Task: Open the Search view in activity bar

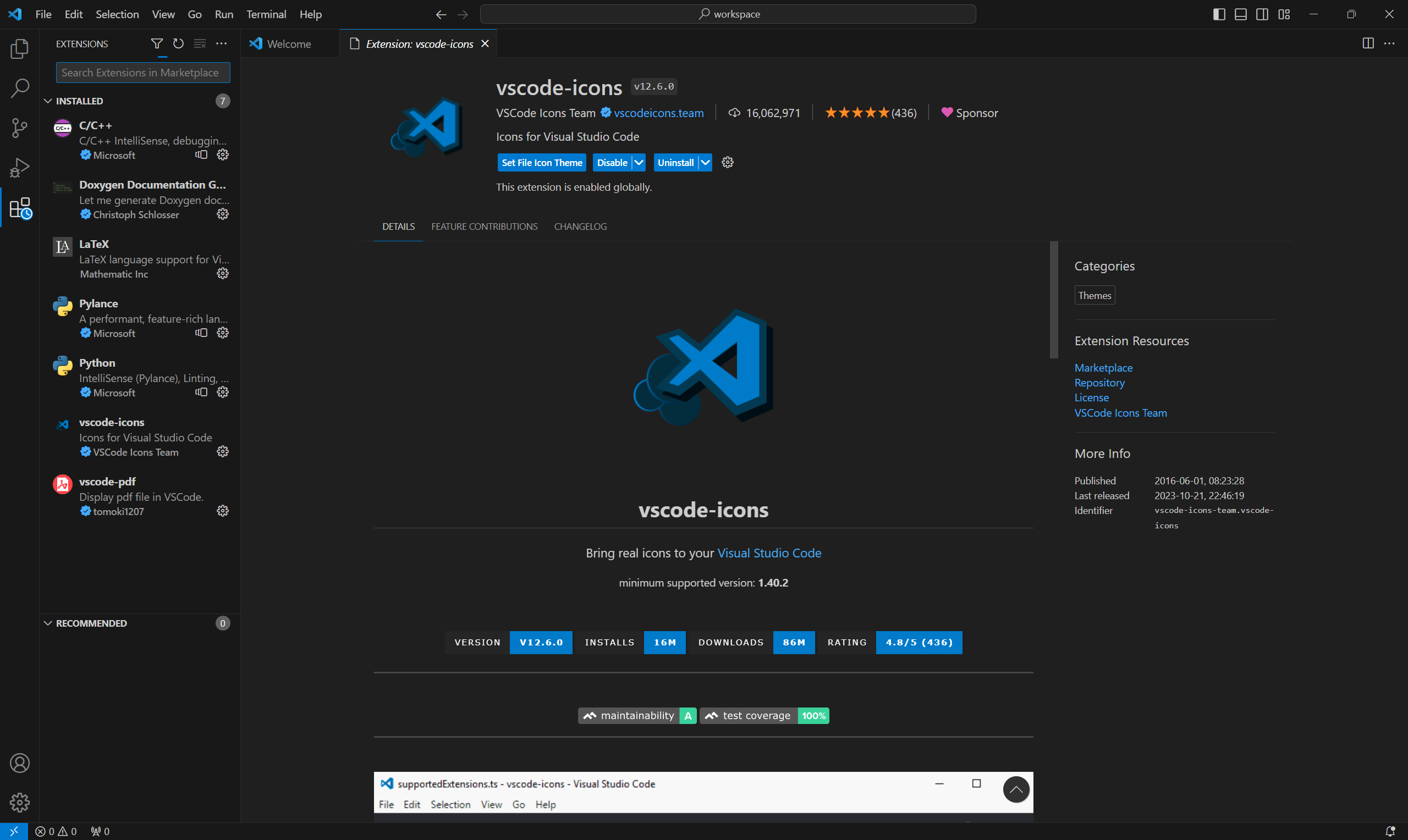Action: click(x=19, y=89)
